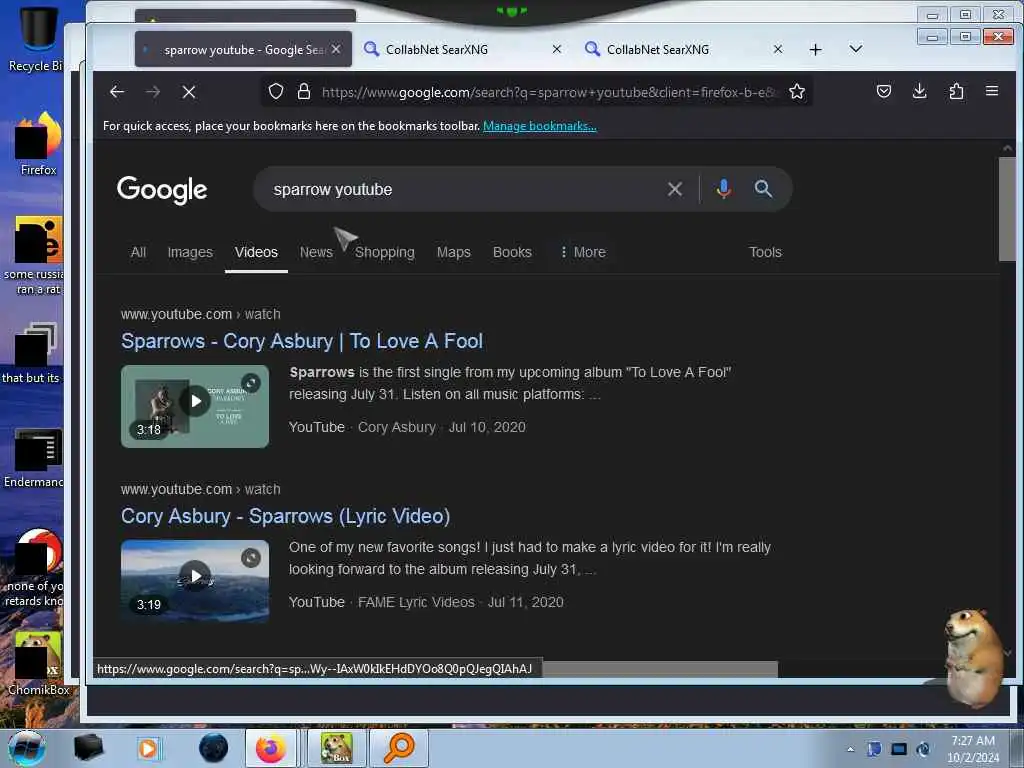The height and width of the screenshot is (768, 1024).
Task: Close the second CollabNet SearXNG tab
Action: point(777,49)
